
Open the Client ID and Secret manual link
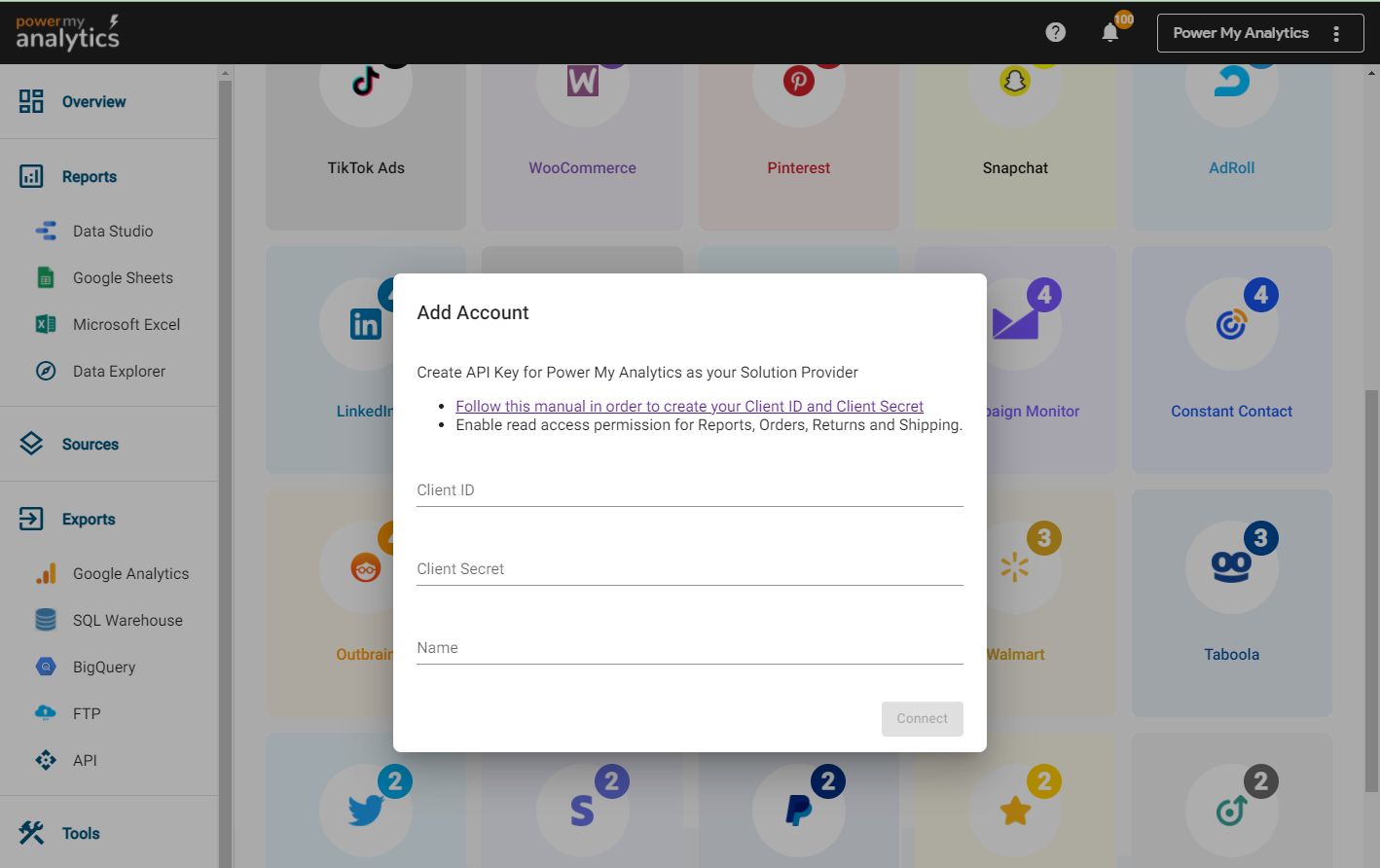pyautogui.click(x=689, y=406)
